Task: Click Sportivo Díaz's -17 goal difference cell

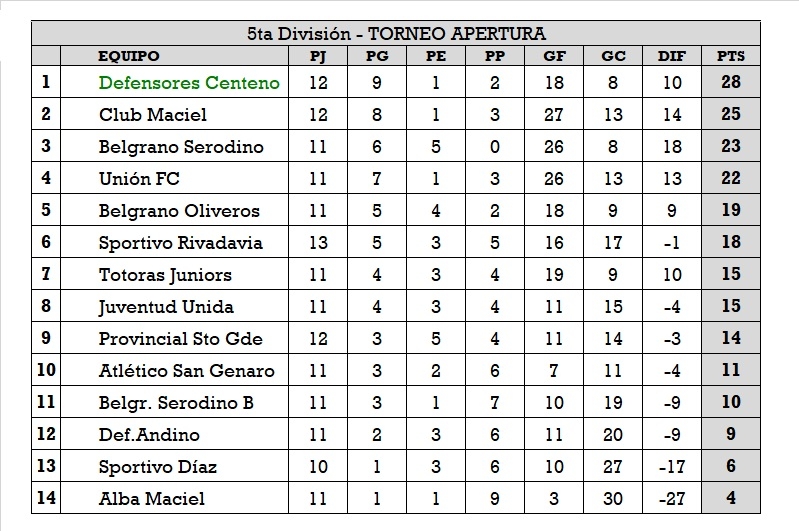Action: (x=672, y=466)
